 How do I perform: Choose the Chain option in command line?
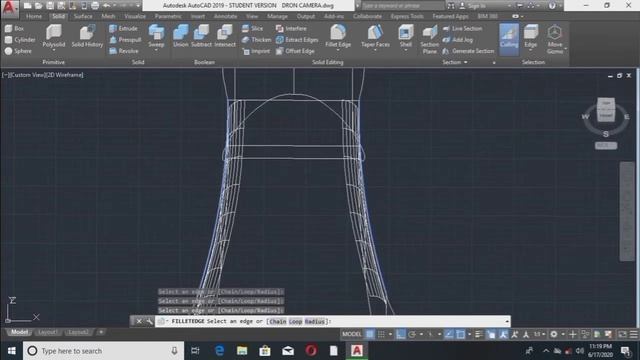tap(278, 322)
